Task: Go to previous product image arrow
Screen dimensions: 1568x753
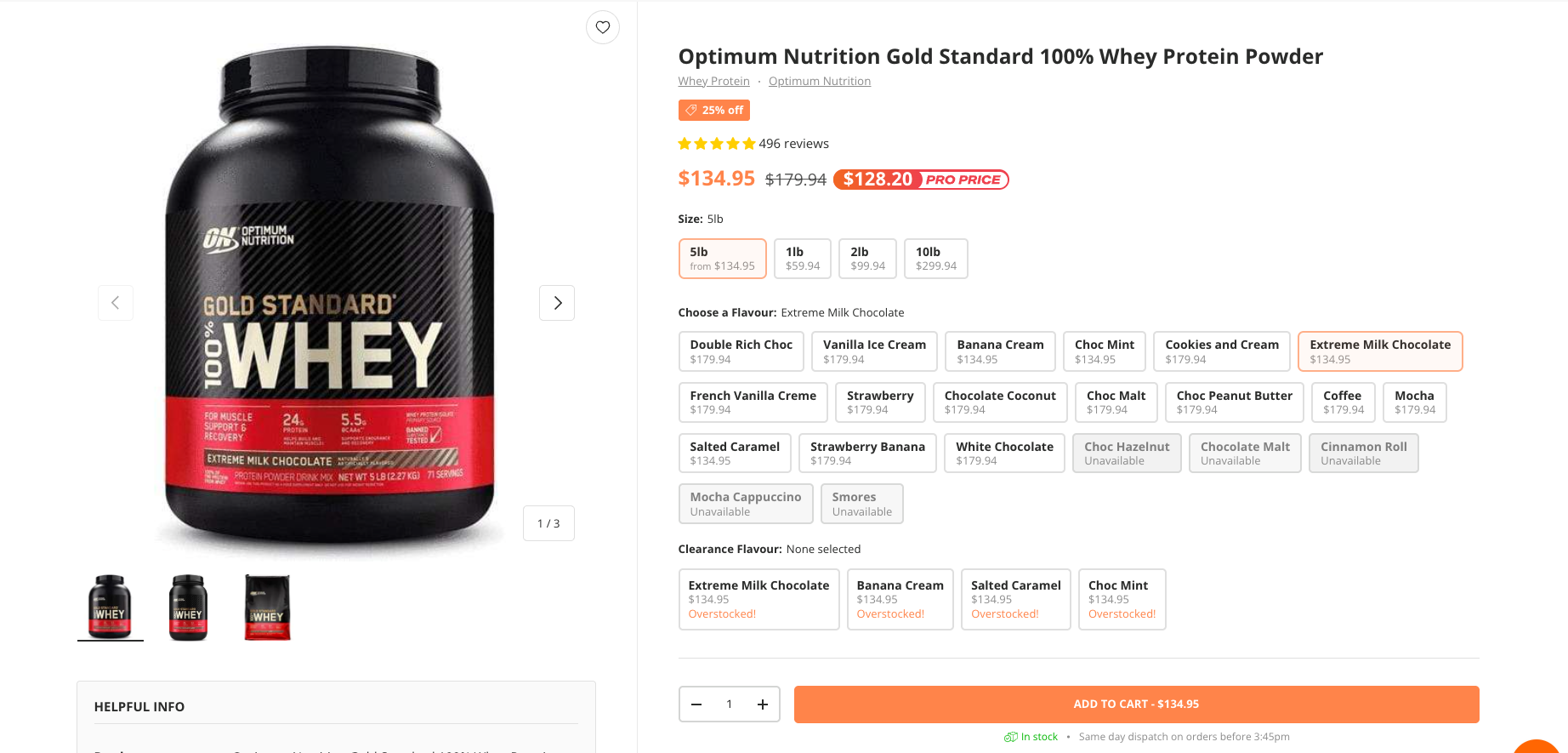Action: (x=116, y=303)
